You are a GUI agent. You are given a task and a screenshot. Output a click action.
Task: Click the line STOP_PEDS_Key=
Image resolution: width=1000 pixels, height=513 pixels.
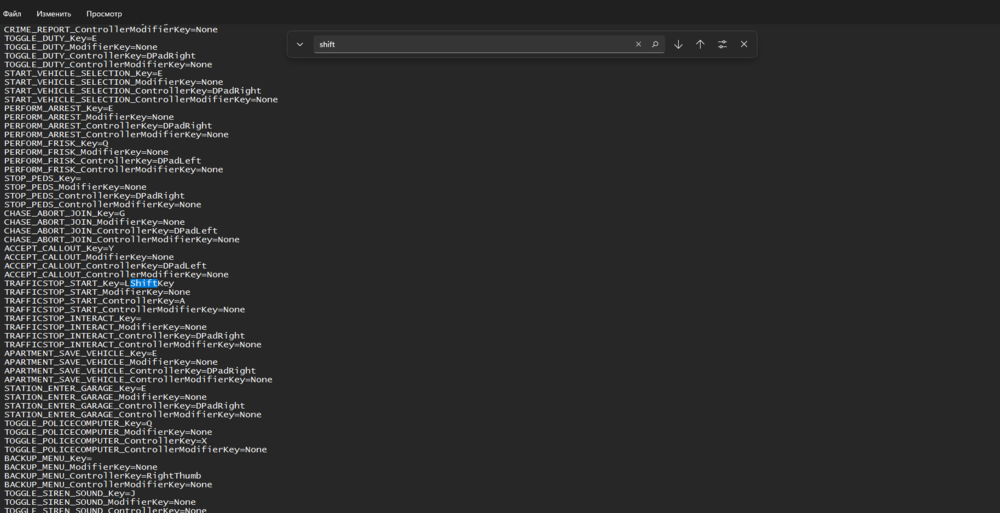click(x=43, y=179)
